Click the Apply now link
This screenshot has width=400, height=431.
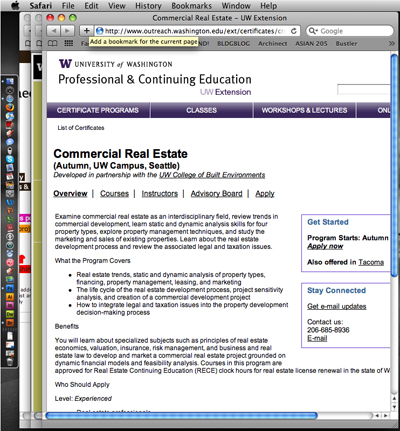tap(325, 246)
